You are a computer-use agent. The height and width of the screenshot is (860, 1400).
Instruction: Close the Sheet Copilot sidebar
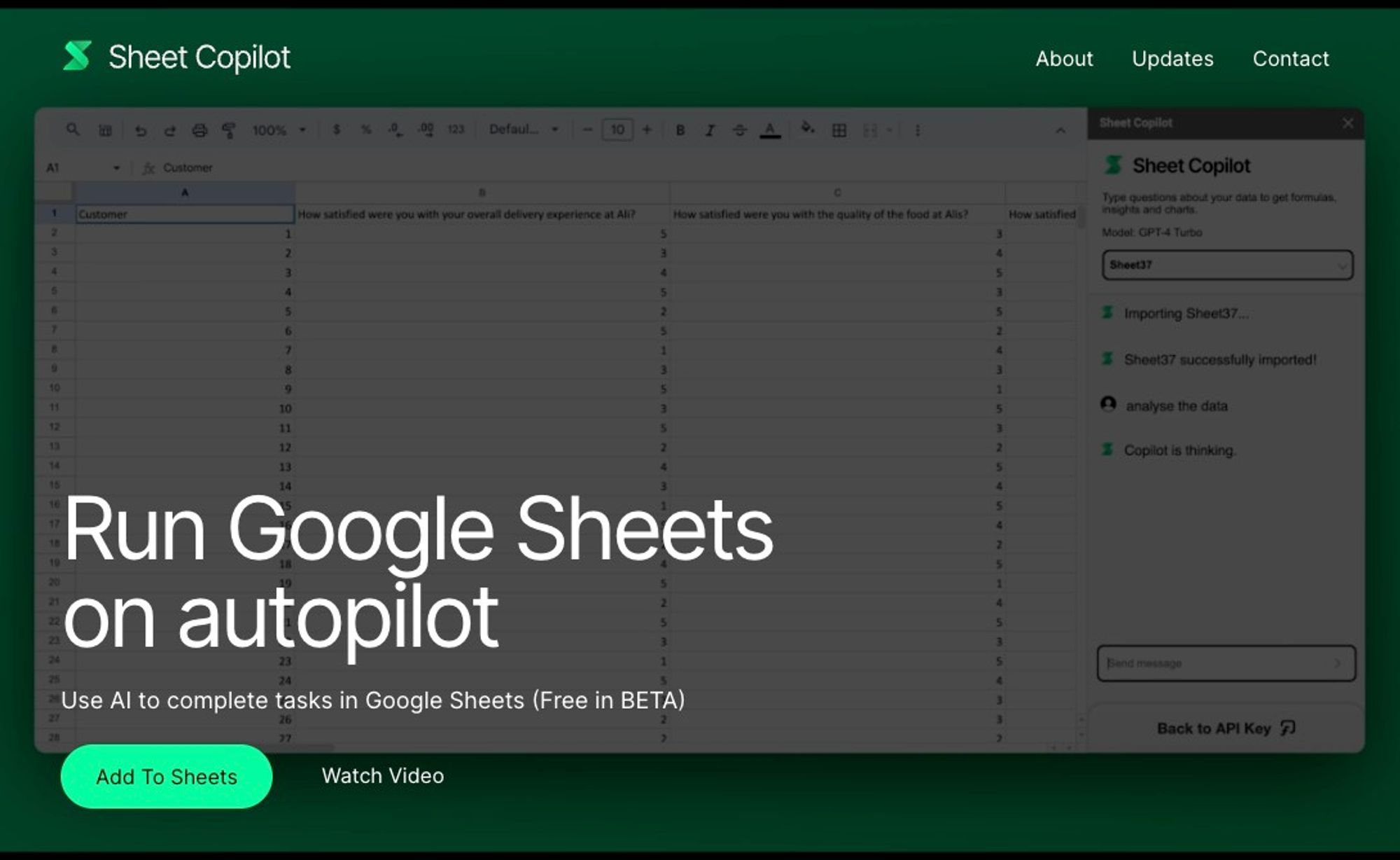pos(1347,123)
